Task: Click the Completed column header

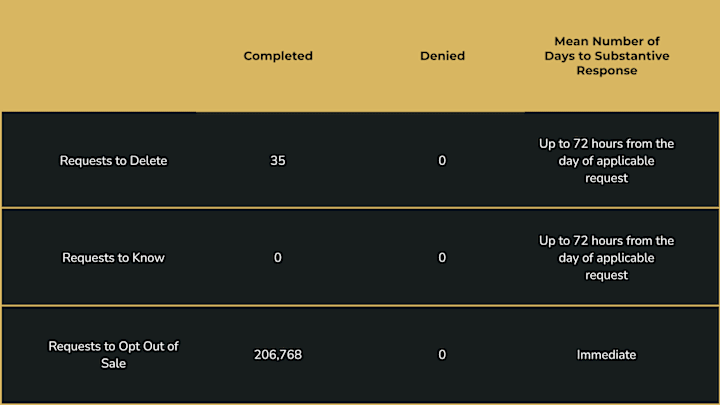Action: pyautogui.click(x=278, y=56)
